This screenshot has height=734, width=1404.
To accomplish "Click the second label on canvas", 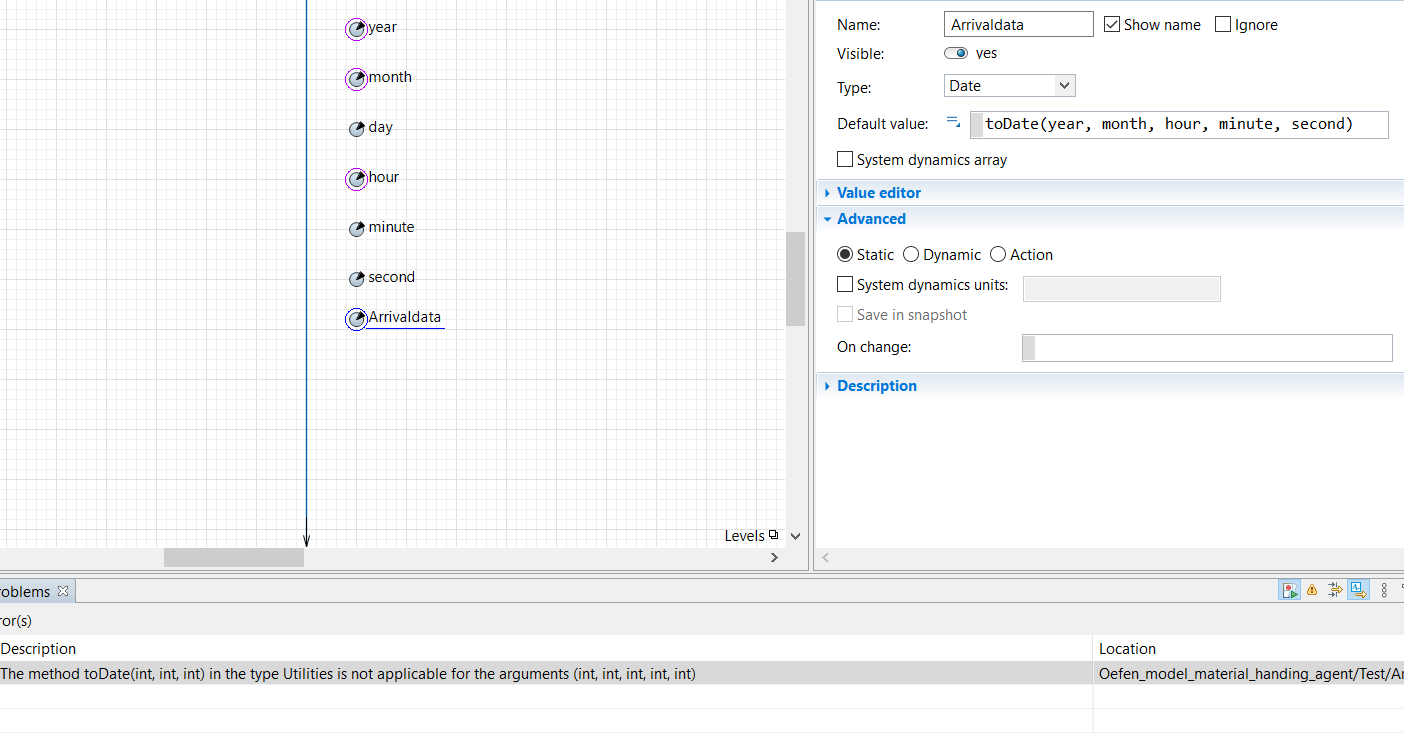I will [x=391, y=277].
